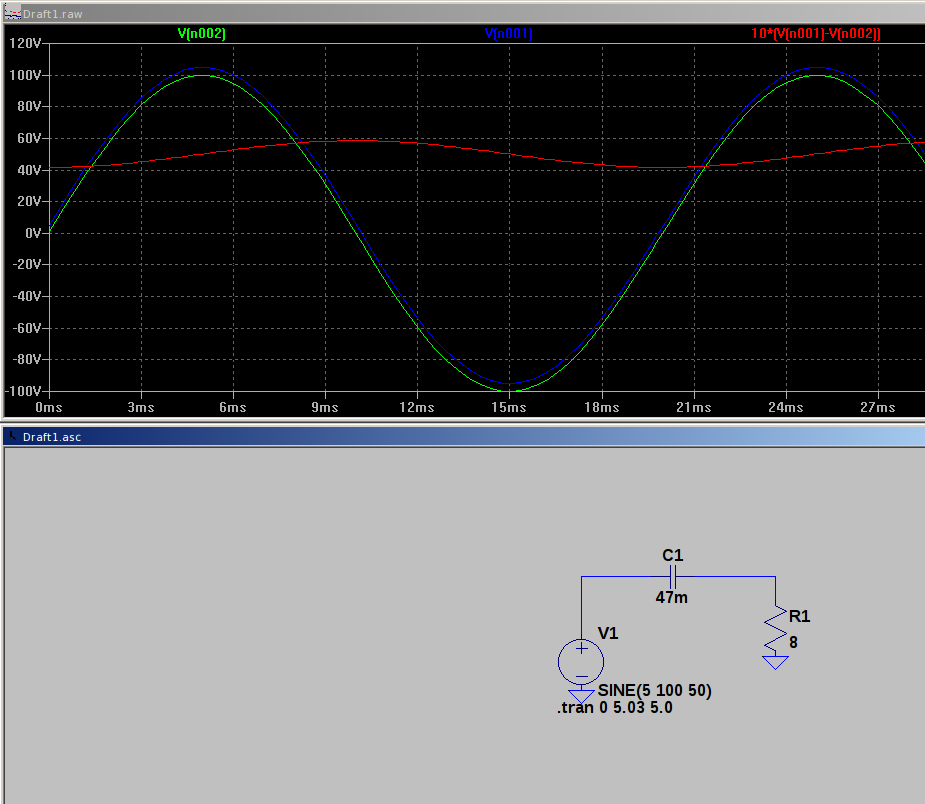Screen dimensions: 925x804
Task: Click the resistor value 8
Action: point(793,643)
